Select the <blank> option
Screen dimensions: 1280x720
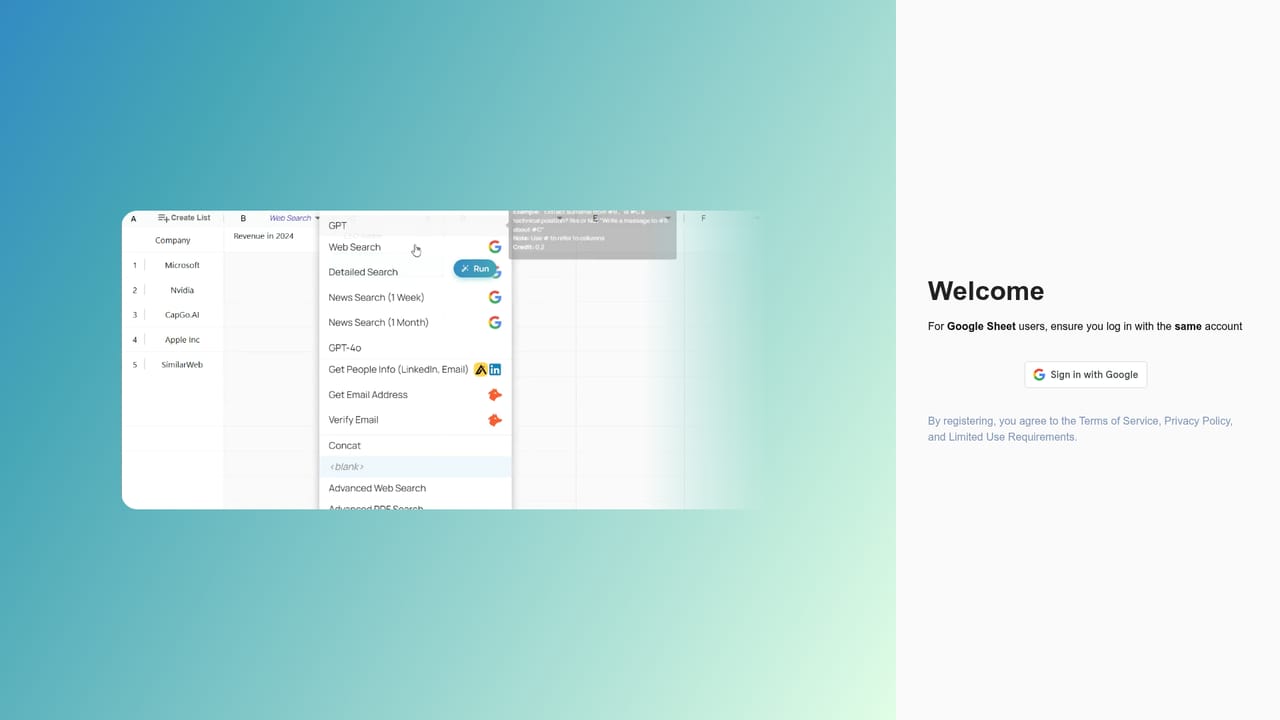point(416,467)
